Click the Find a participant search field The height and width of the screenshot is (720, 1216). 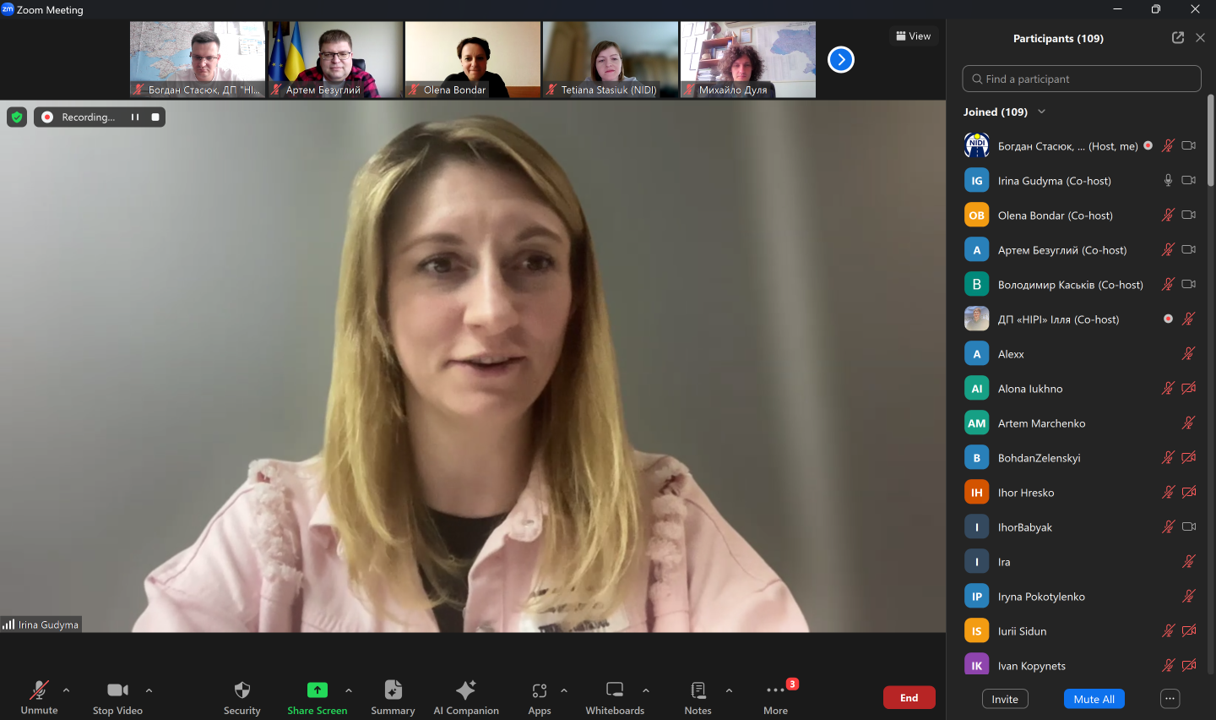[1082, 79]
